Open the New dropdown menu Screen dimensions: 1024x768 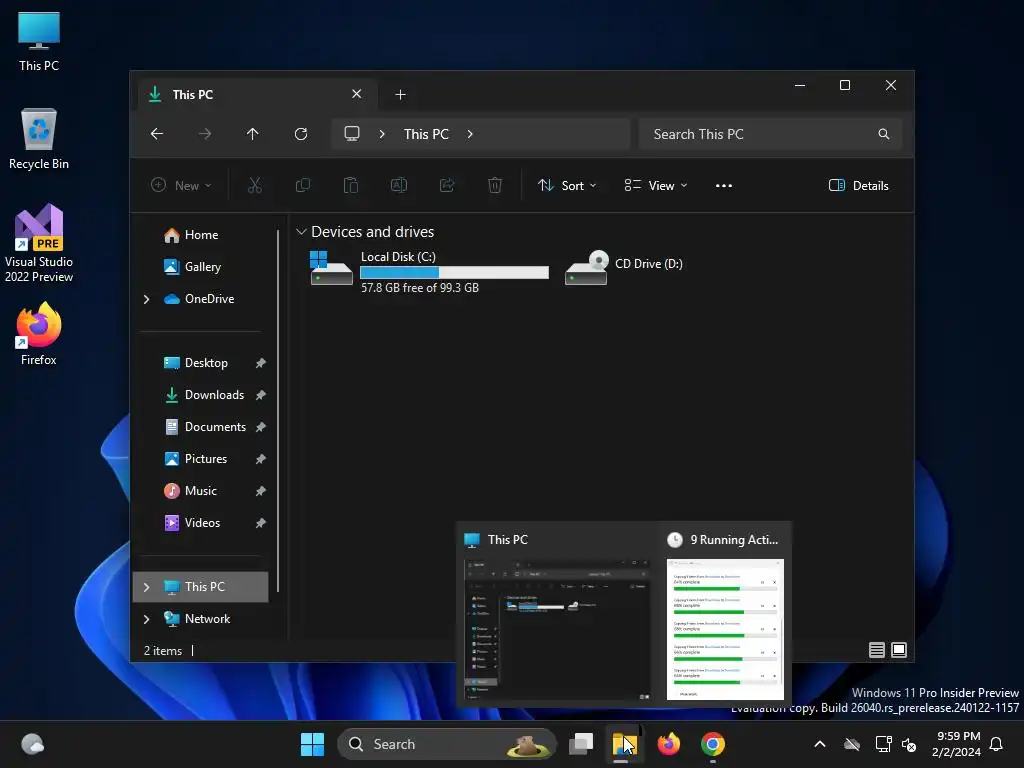point(181,185)
